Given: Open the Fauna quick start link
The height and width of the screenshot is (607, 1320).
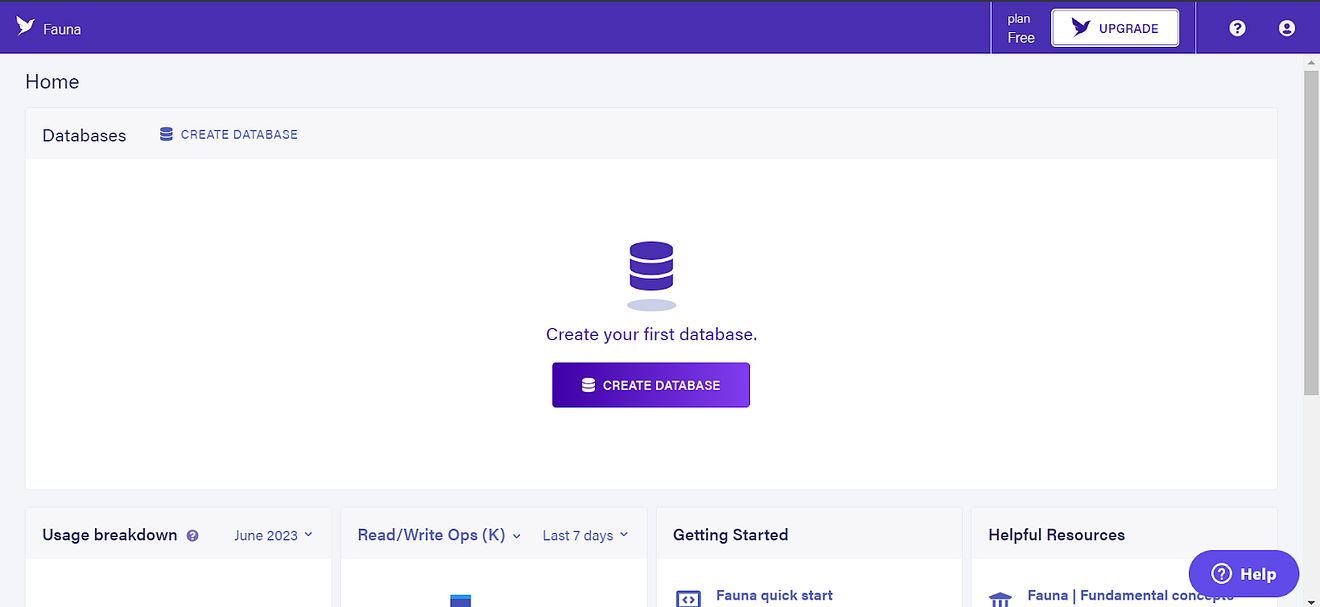Looking at the screenshot, I should coord(774,595).
